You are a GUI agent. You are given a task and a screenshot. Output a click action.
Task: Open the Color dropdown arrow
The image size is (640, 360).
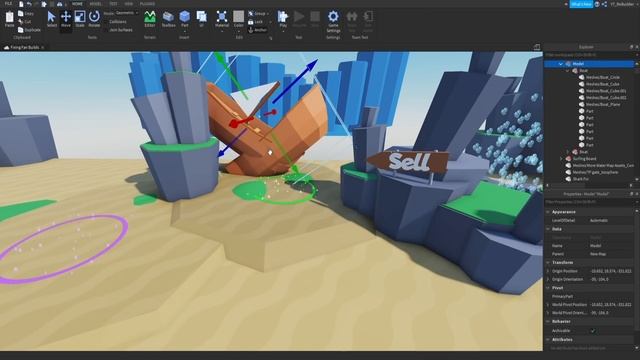(x=239, y=30)
